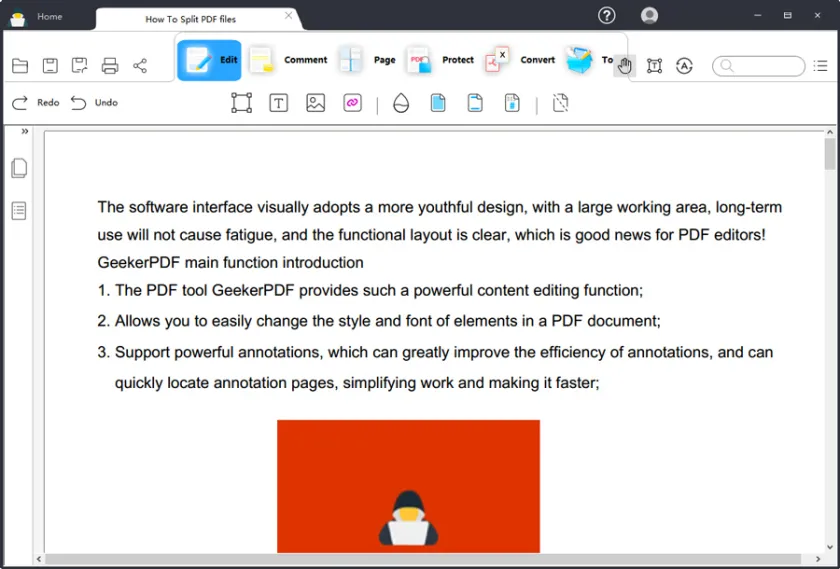840x569 pixels.
Task: Click the edit object bounding box tool
Action: pyautogui.click(x=241, y=103)
